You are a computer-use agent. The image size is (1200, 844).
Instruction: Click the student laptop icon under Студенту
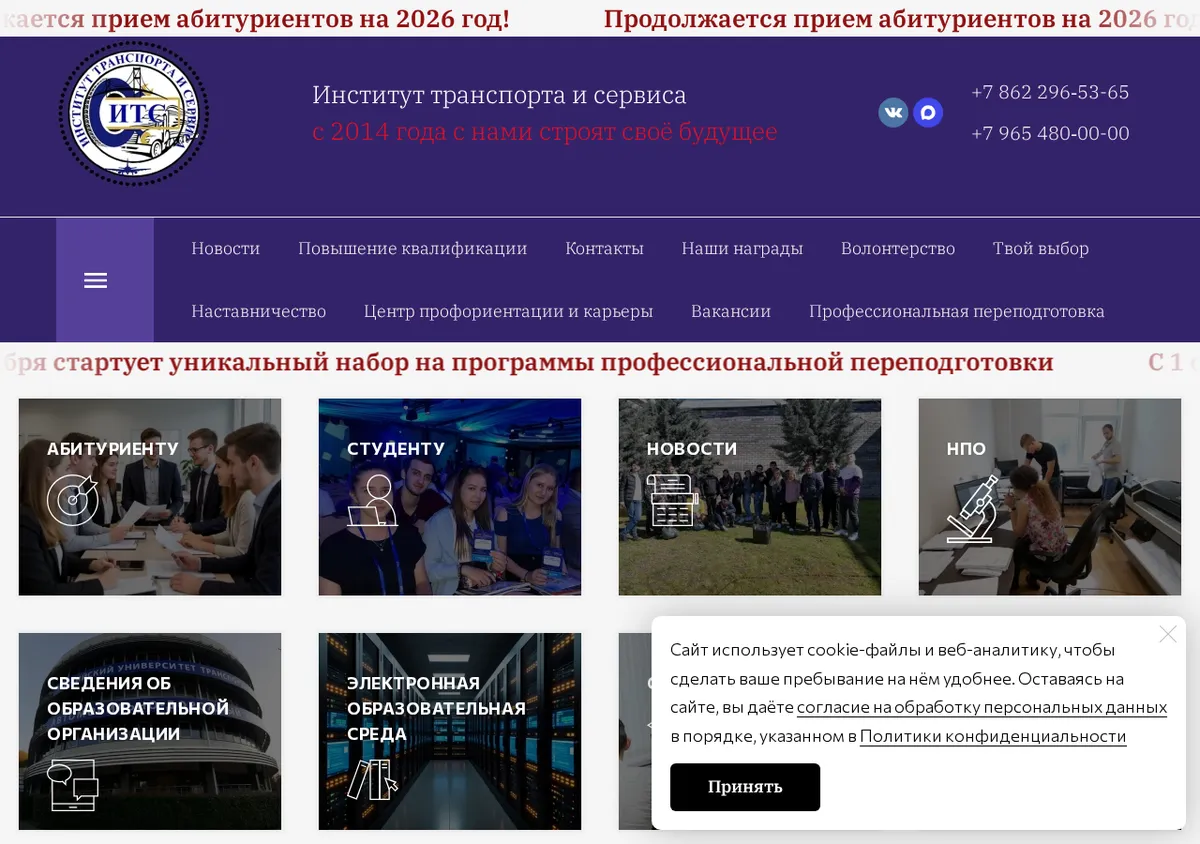372,500
